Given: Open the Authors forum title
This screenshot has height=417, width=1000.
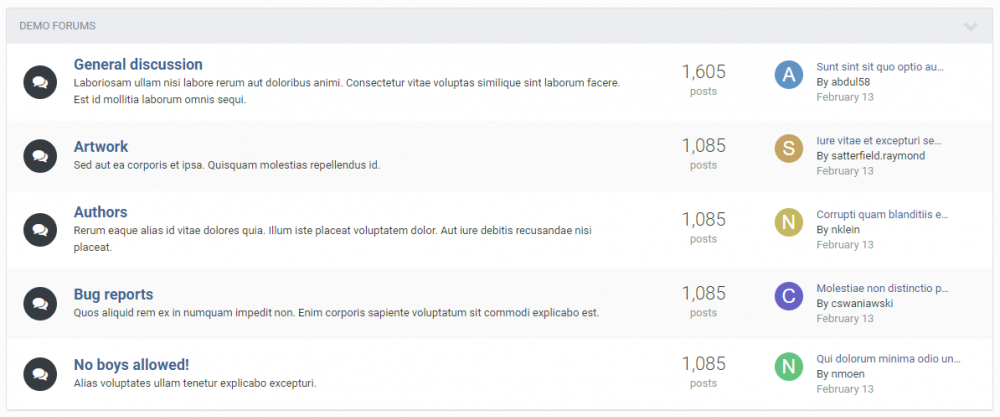Looking at the screenshot, I should click(100, 212).
